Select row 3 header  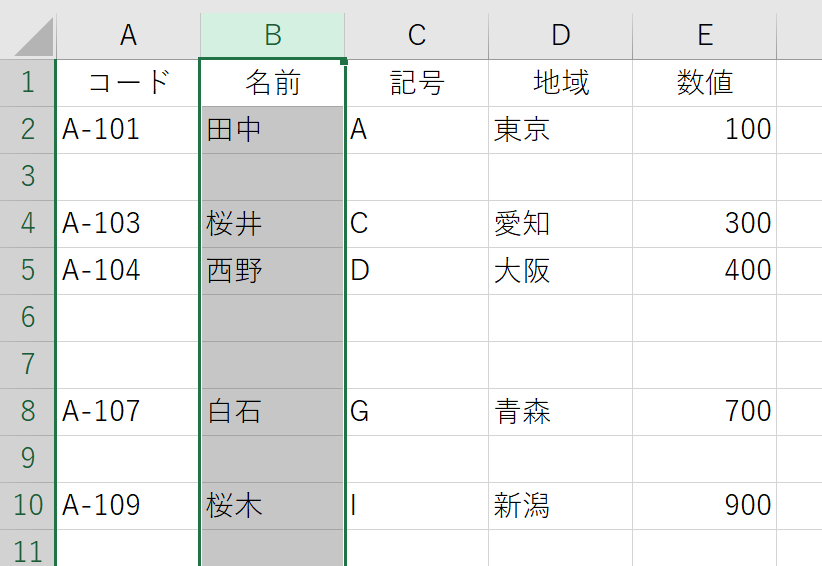point(27,177)
